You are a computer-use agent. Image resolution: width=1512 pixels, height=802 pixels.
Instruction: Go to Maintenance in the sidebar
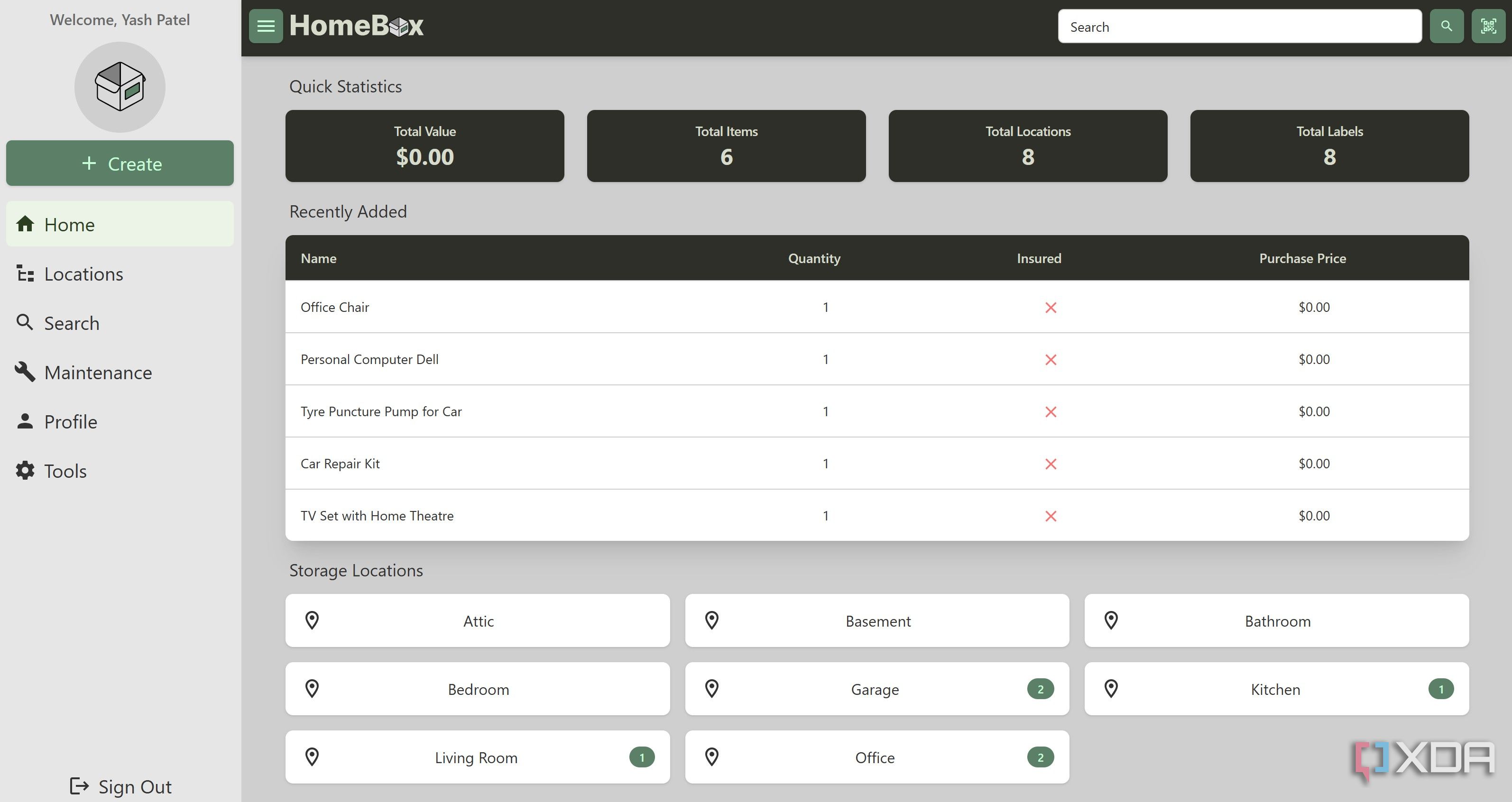pyautogui.click(x=120, y=372)
